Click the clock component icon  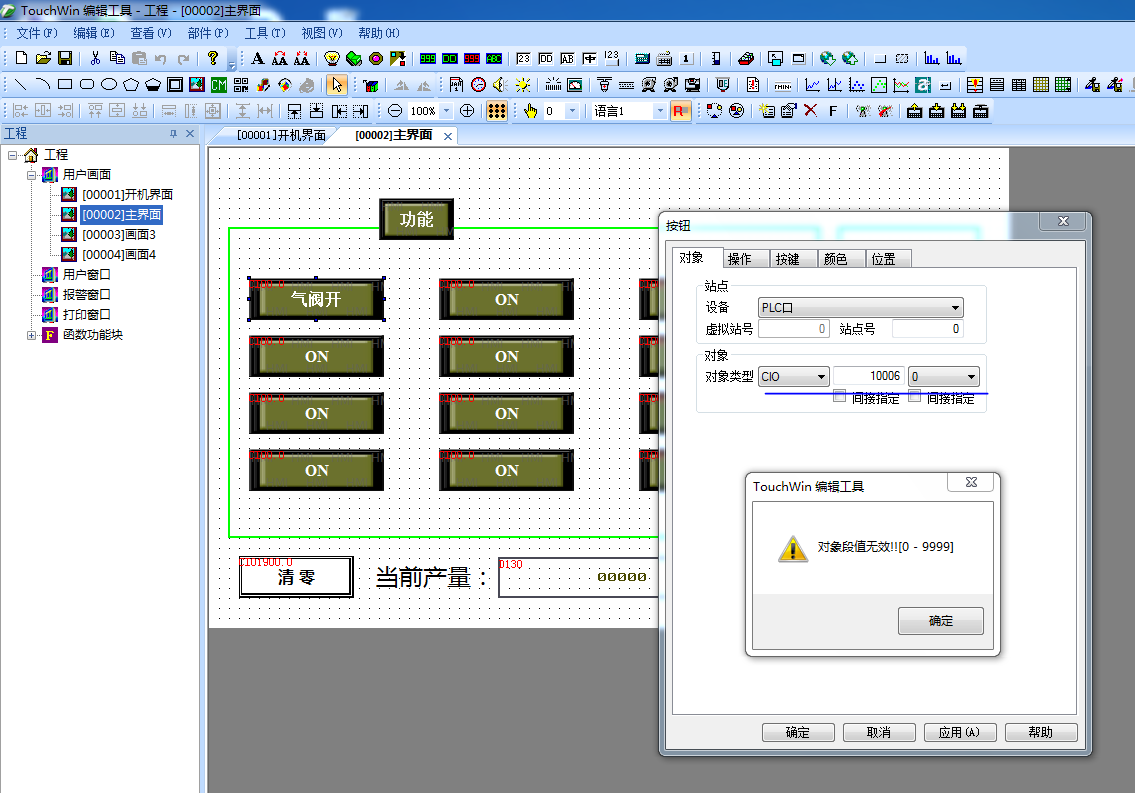[x=478, y=85]
